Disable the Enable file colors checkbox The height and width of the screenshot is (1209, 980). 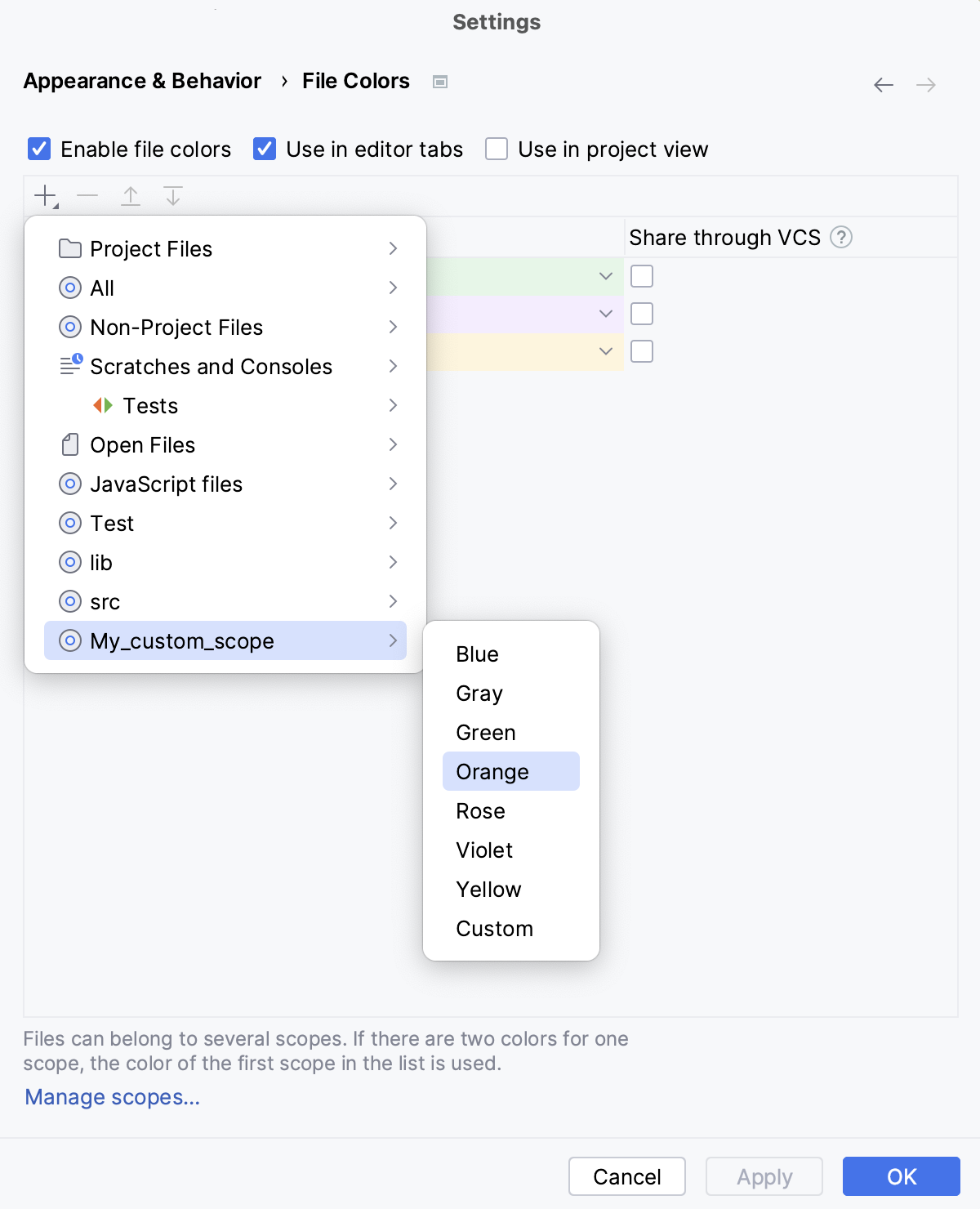click(x=39, y=149)
